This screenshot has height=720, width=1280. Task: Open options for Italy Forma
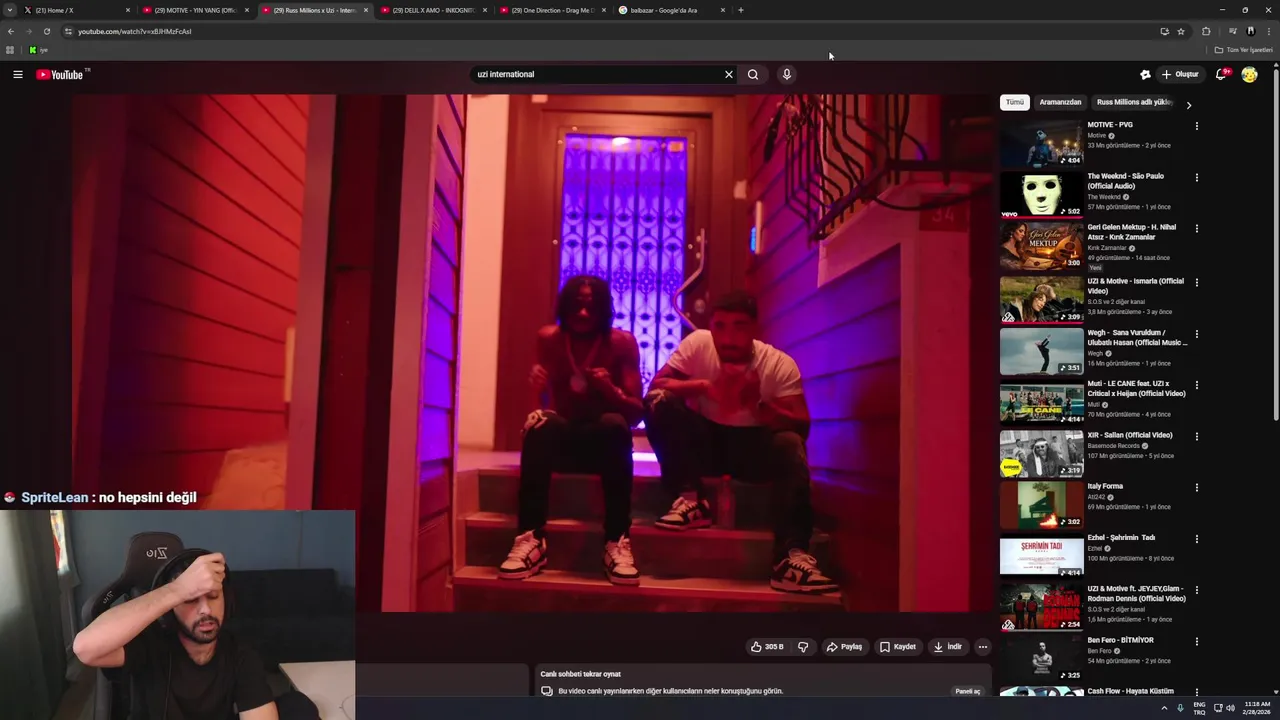[x=1196, y=487]
